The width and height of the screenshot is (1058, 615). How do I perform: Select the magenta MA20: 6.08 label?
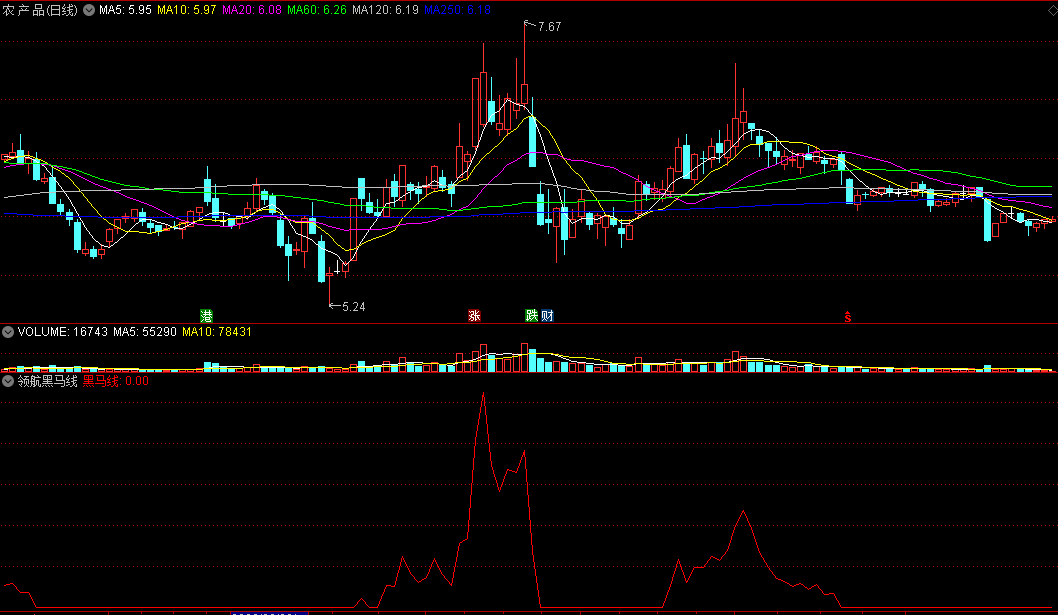(x=252, y=10)
